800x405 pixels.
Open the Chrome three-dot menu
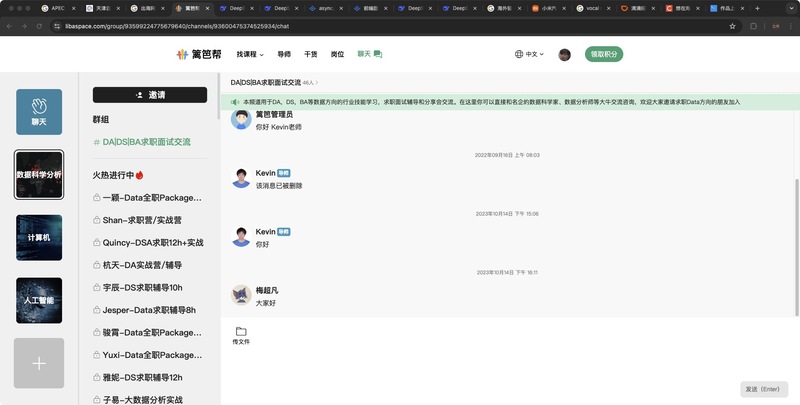tap(791, 26)
